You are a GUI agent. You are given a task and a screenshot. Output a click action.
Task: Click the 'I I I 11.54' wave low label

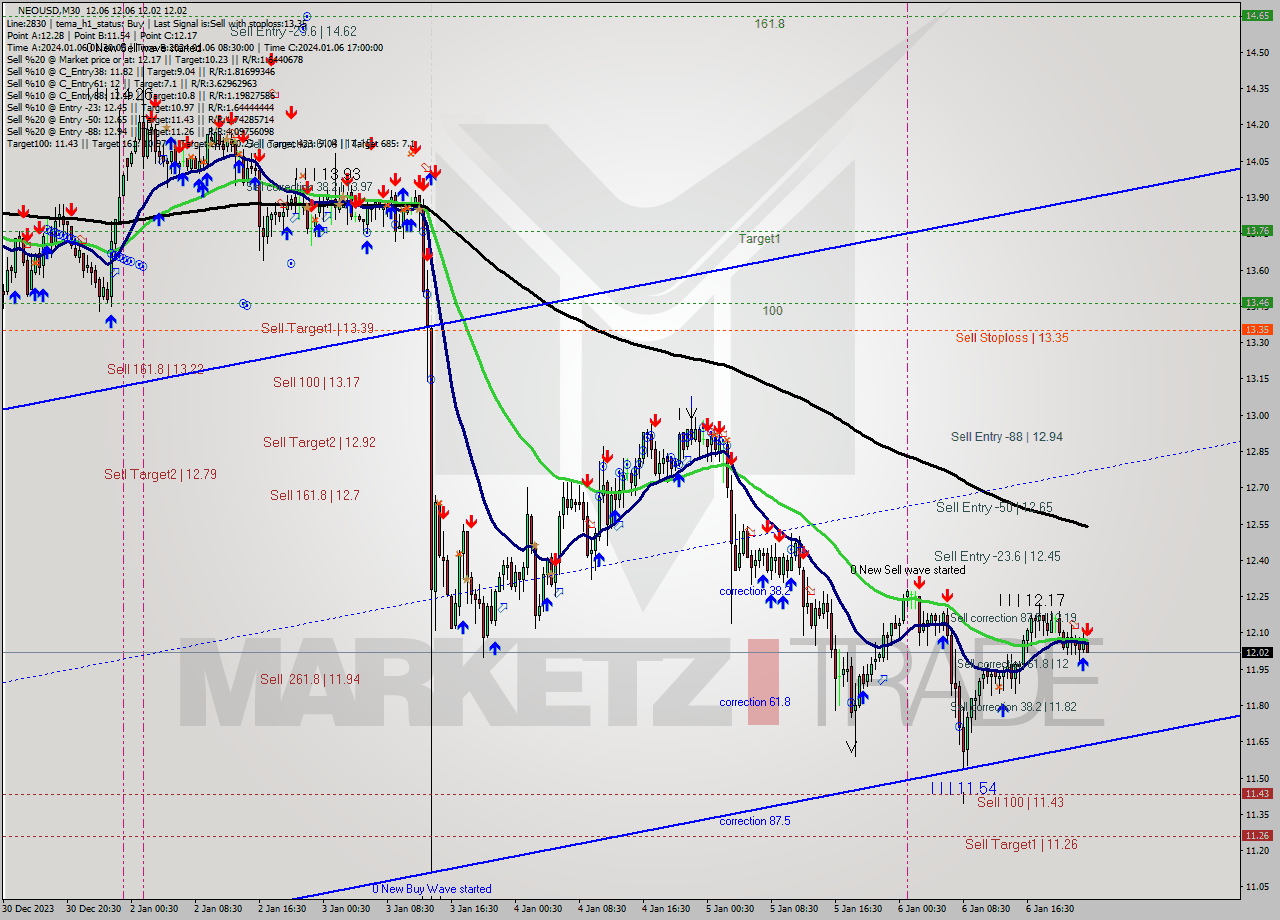tap(963, 788)
